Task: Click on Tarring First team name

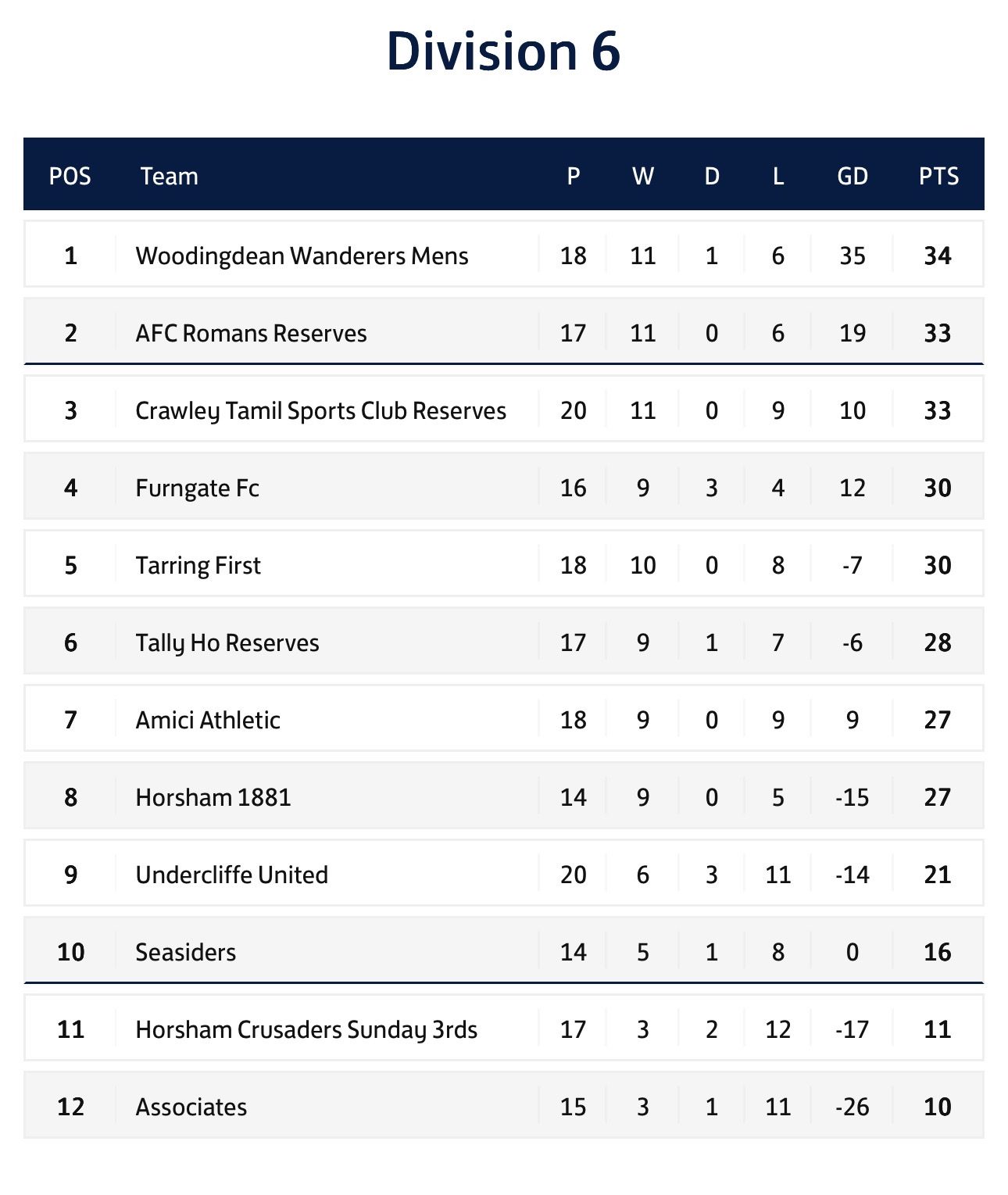Action: 198,565
